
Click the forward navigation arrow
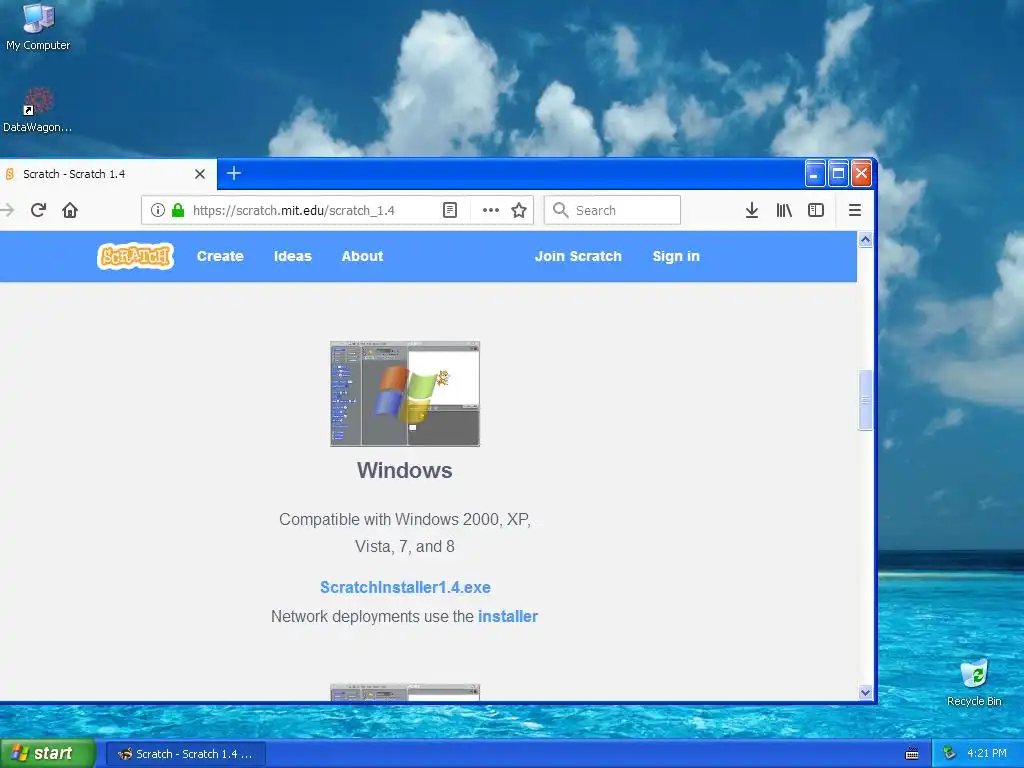pyautogui.click(x=7, y=210)
